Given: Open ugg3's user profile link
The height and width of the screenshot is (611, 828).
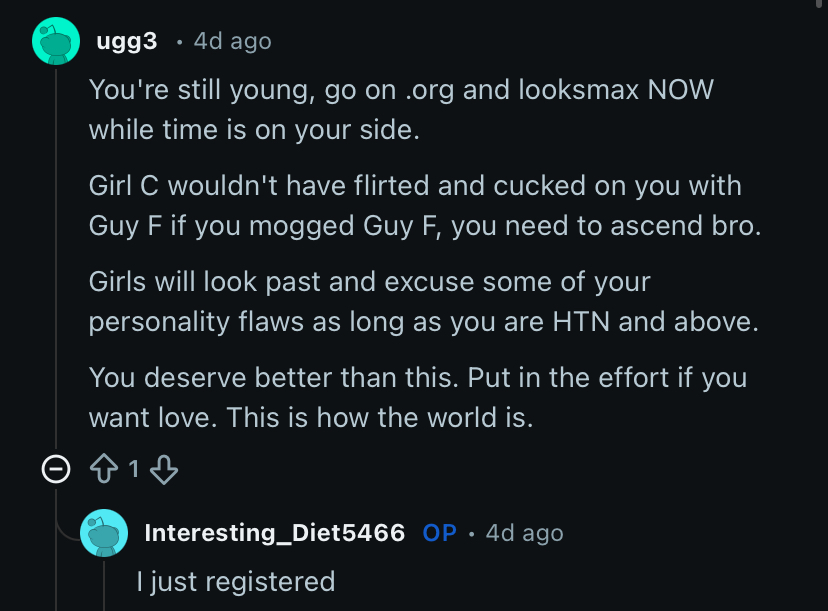Looking at the screenshot, I should [126, 41].
